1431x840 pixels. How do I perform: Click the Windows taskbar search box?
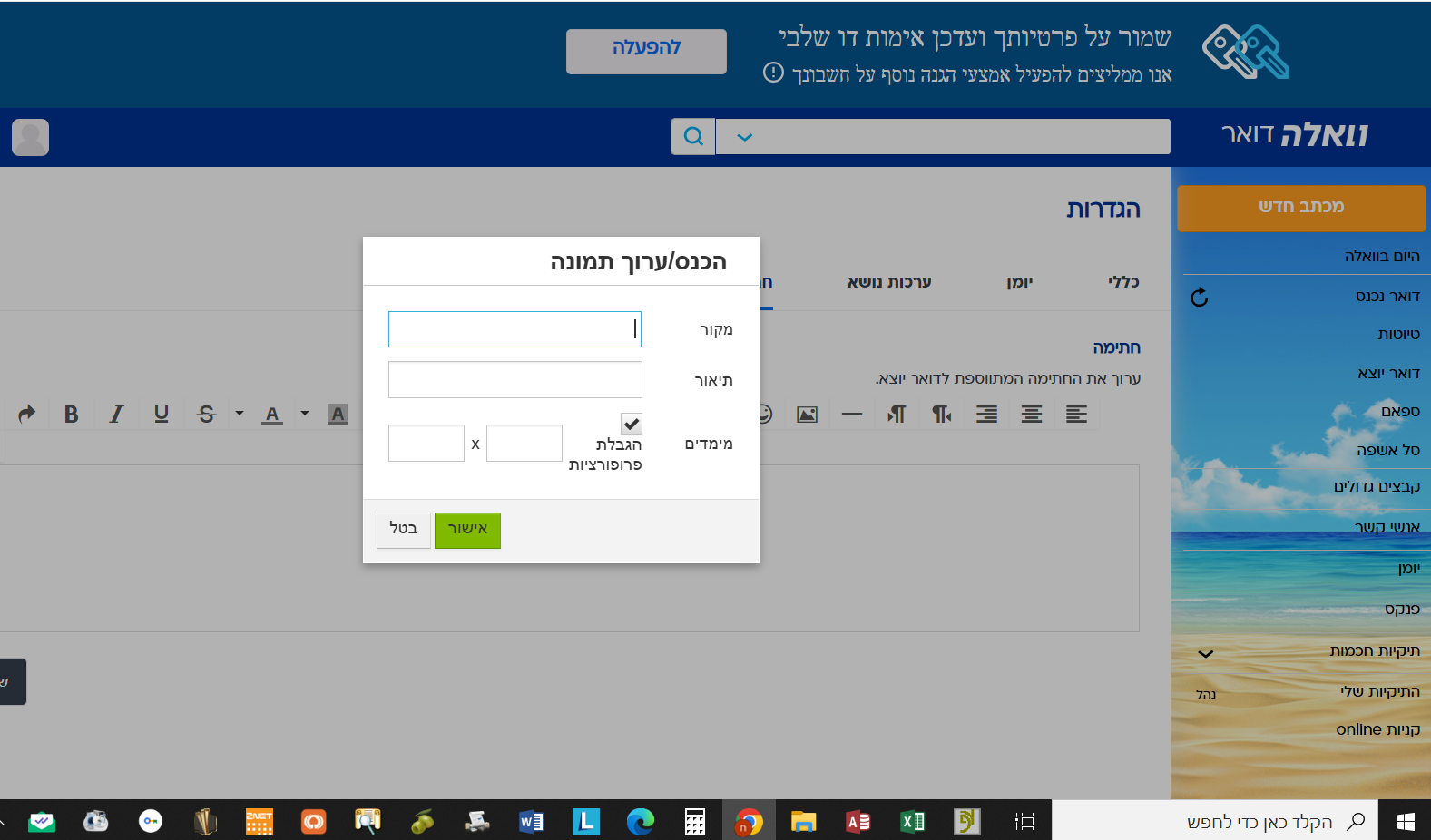tap(1214, 821)
